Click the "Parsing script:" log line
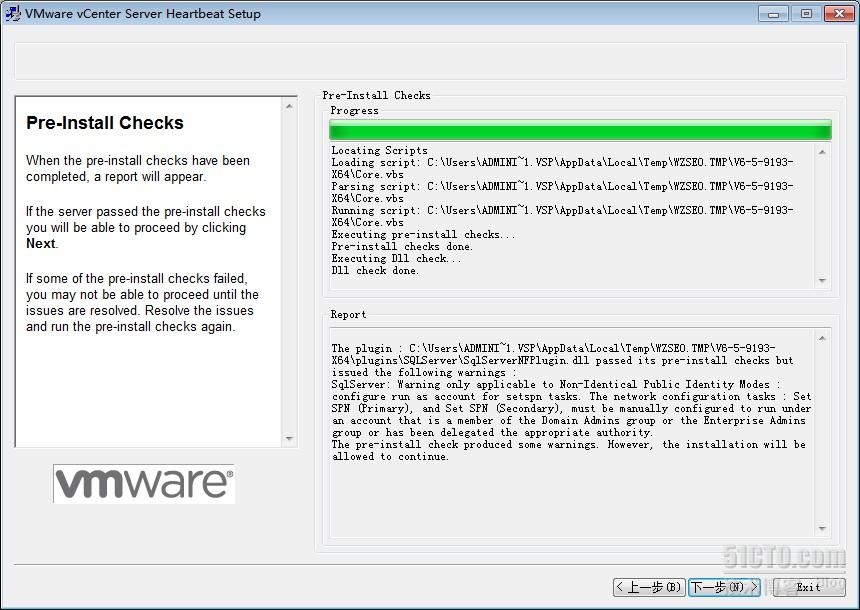This screenshot has width=860, height=610. click(x=562, y=193)
